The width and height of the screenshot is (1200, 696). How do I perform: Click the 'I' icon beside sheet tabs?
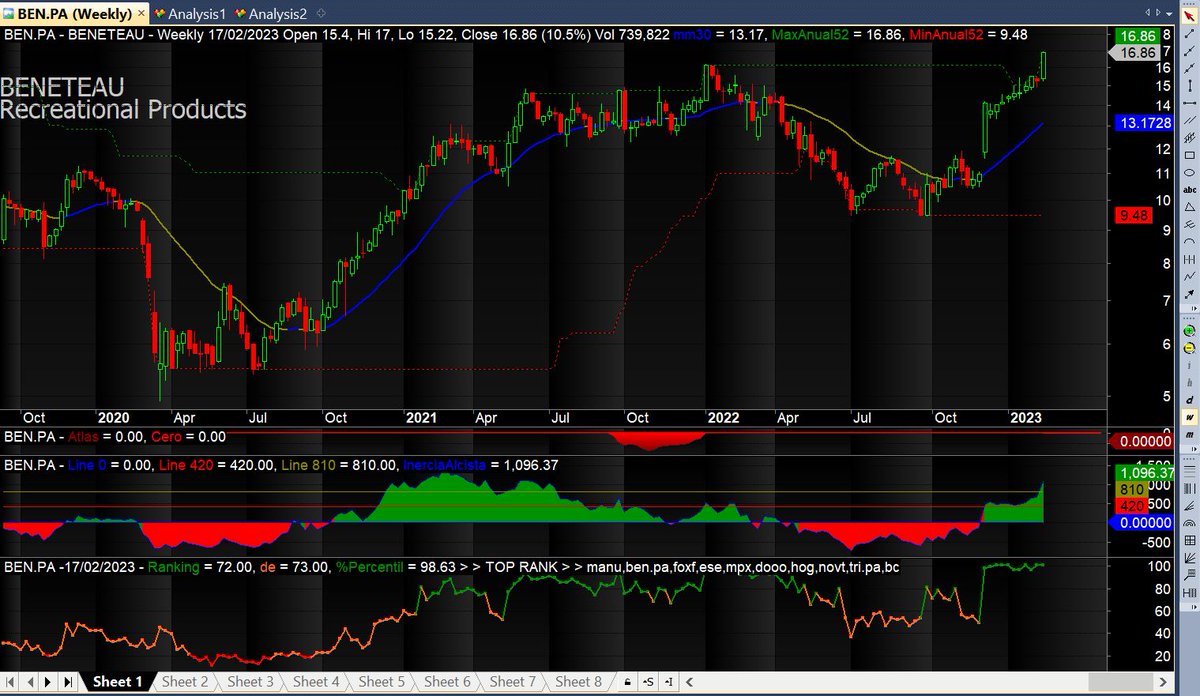(669, 682)
